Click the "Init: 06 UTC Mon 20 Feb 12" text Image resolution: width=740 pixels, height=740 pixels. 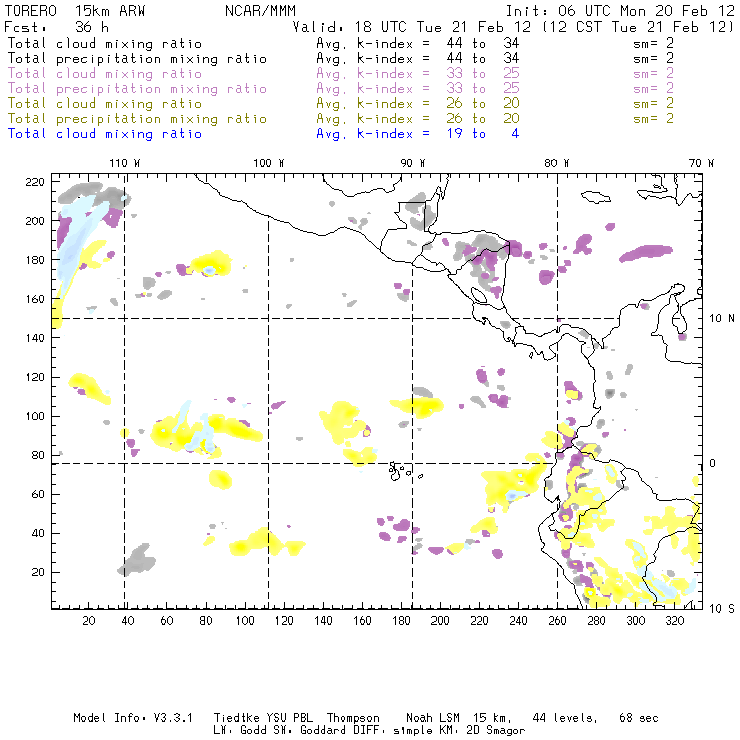[x=620, y=11]
